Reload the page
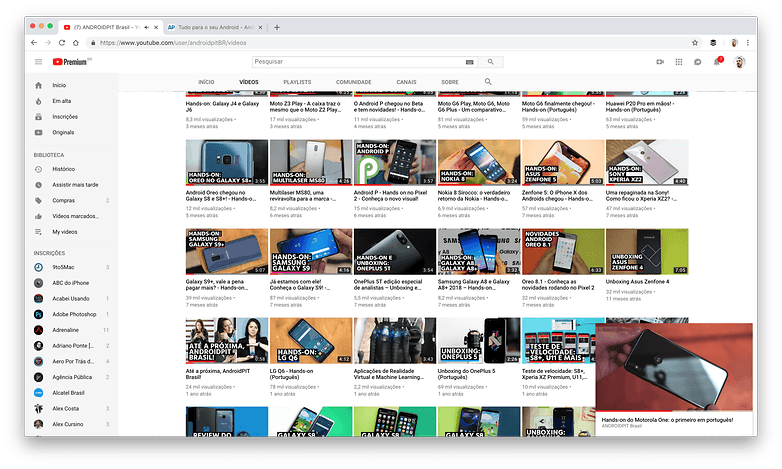 point(62,43)
